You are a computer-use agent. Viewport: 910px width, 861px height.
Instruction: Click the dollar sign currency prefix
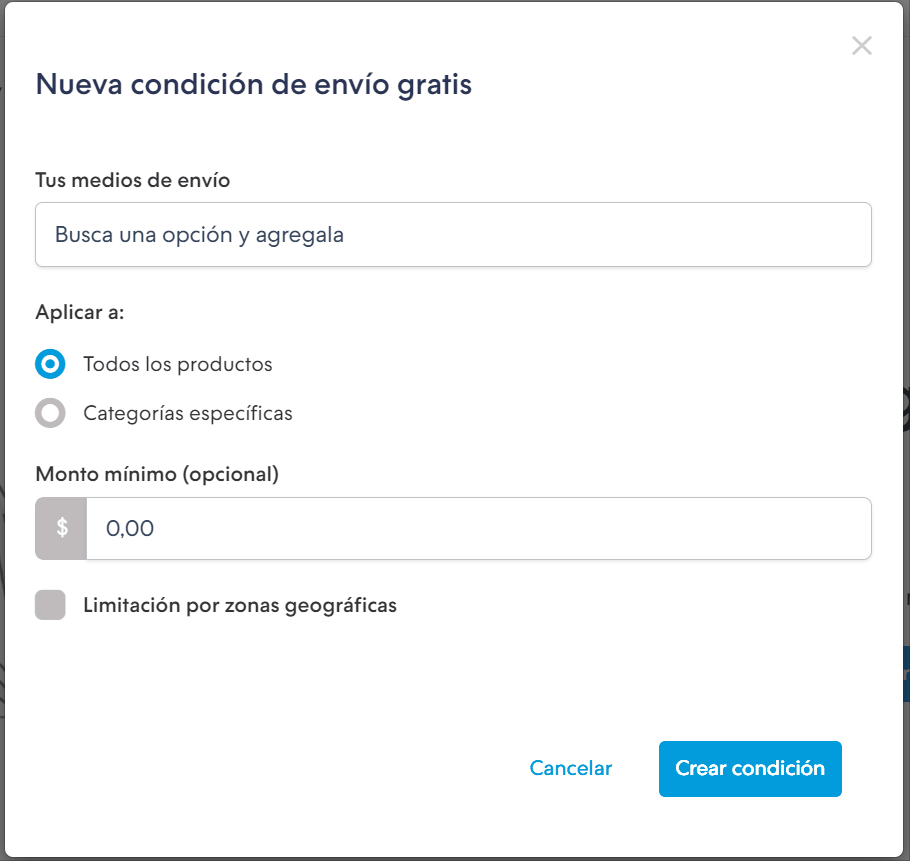(62, 529)
